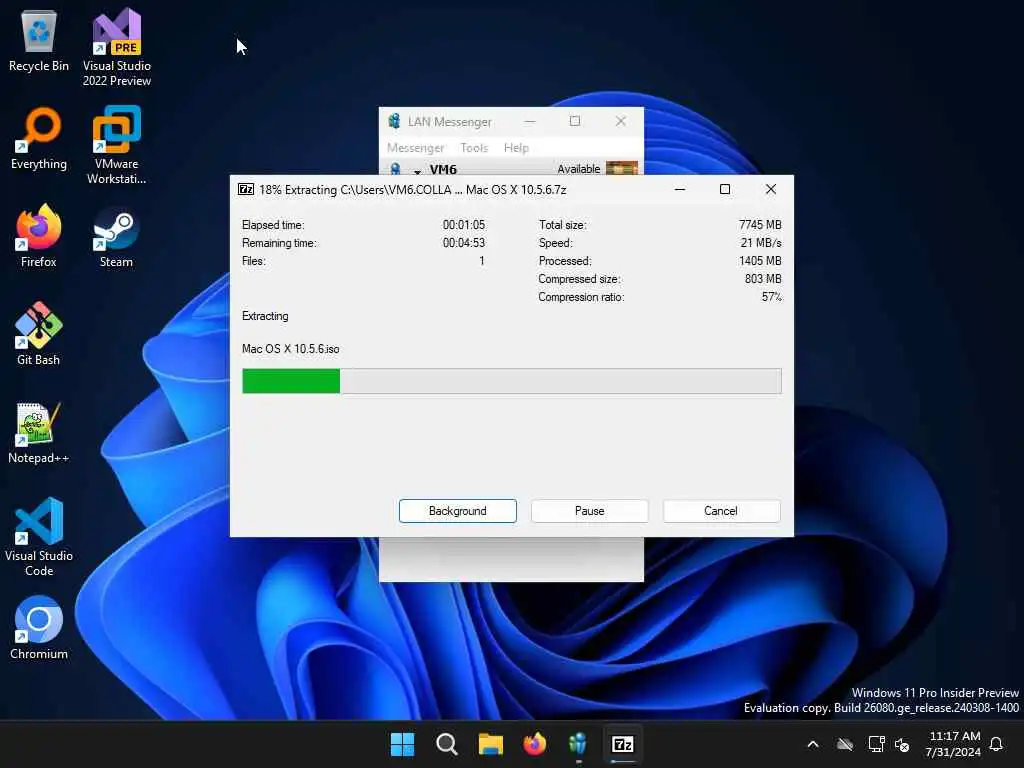Maximize the 7-Zip extraction window
Screen dimensions: 1024x768
725,189
